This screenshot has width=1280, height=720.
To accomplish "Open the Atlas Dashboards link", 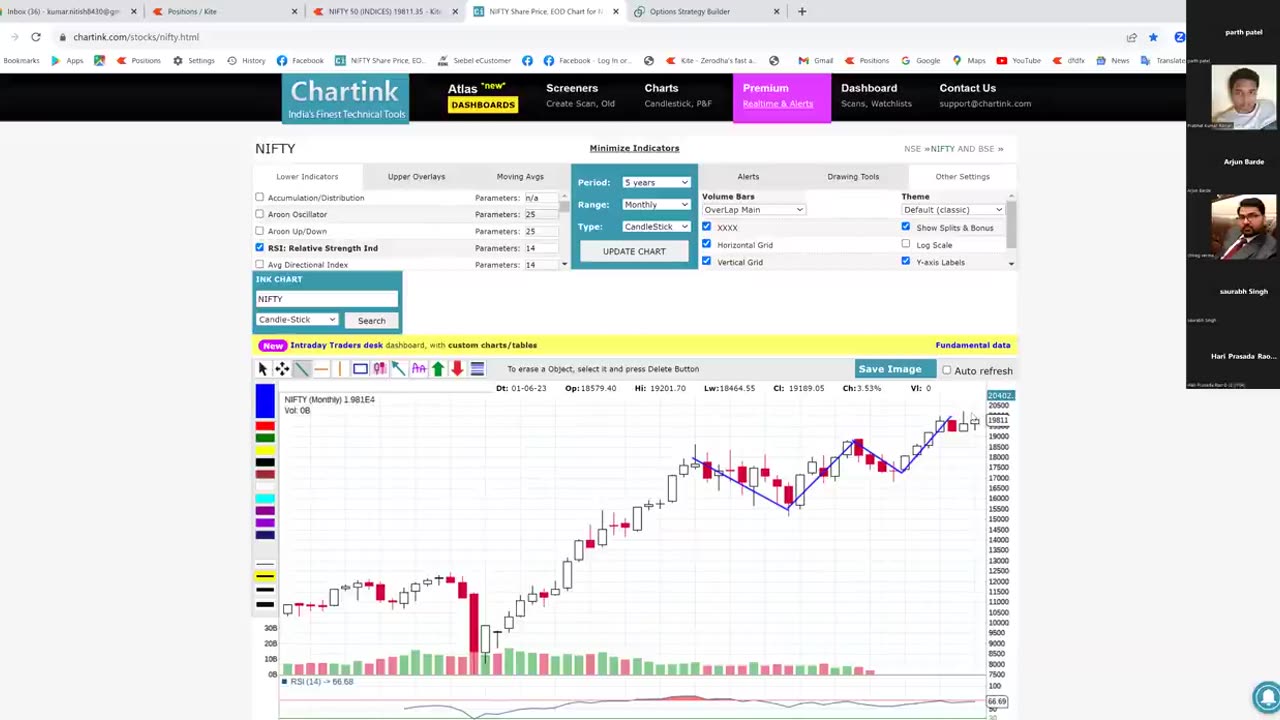I will click(x=482, y=96).
